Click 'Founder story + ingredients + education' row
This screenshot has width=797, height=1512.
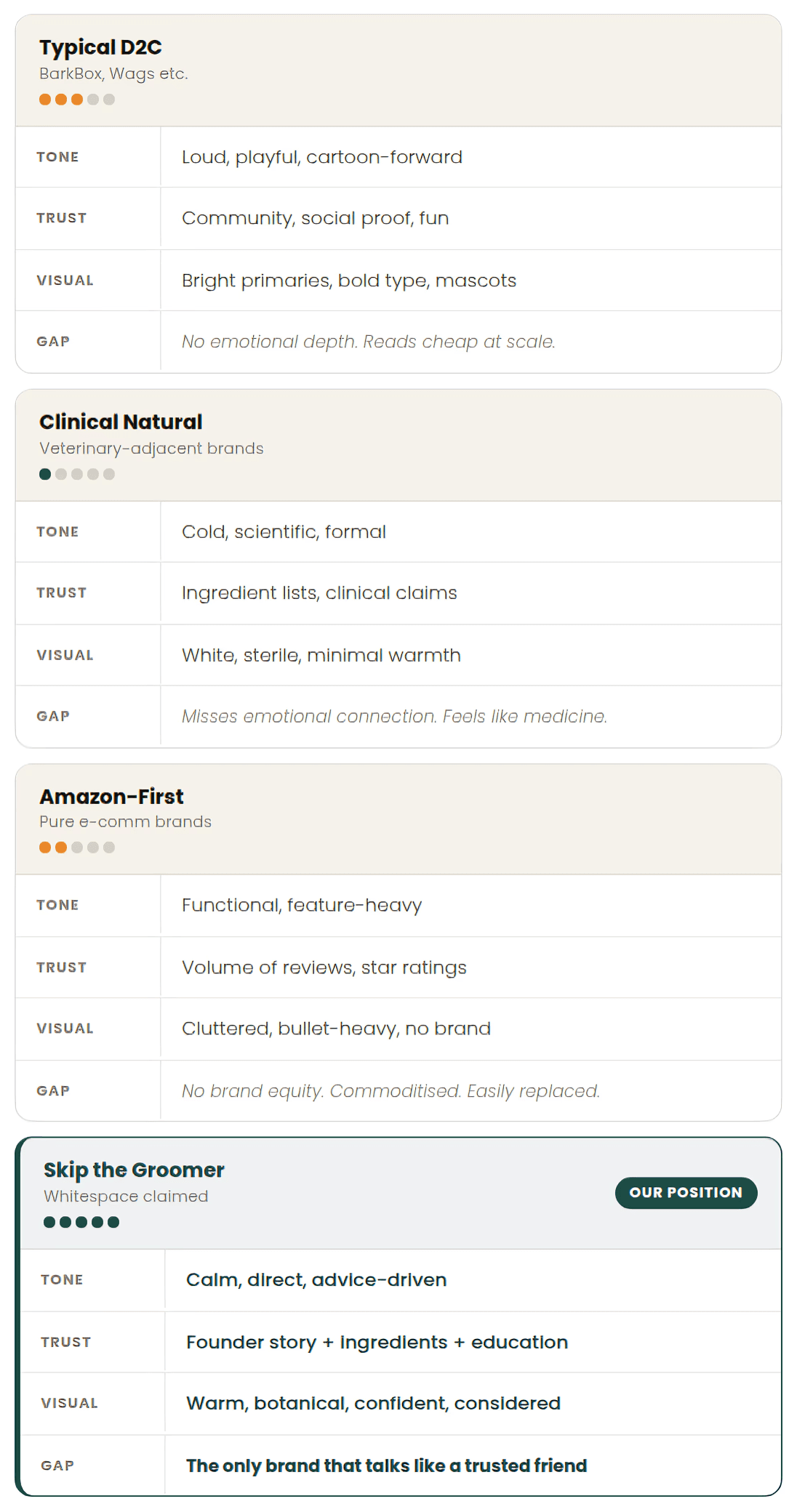coord(401,1342)
